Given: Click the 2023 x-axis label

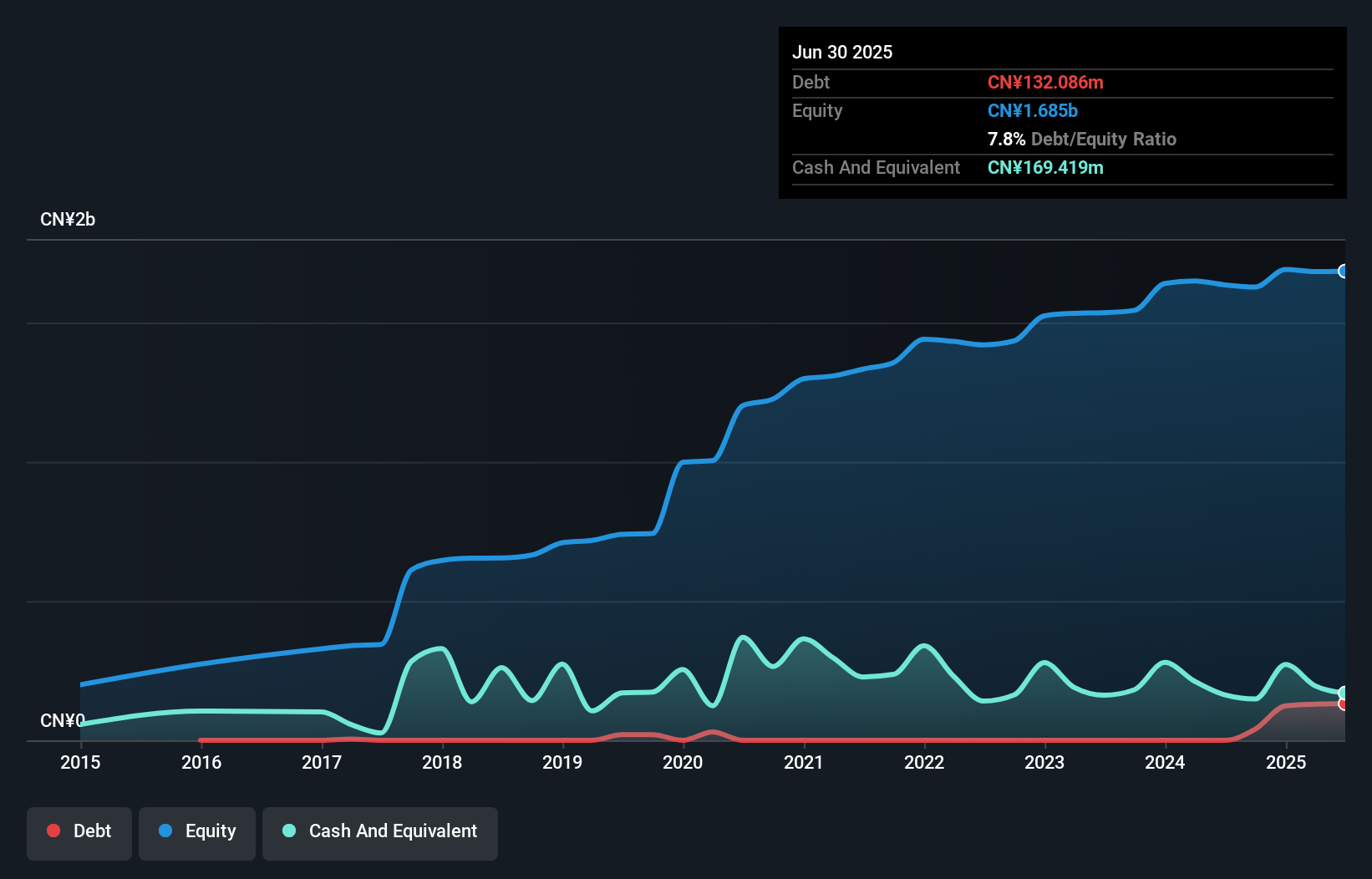Looking at the screenshot, I should tap(1044, 762).
